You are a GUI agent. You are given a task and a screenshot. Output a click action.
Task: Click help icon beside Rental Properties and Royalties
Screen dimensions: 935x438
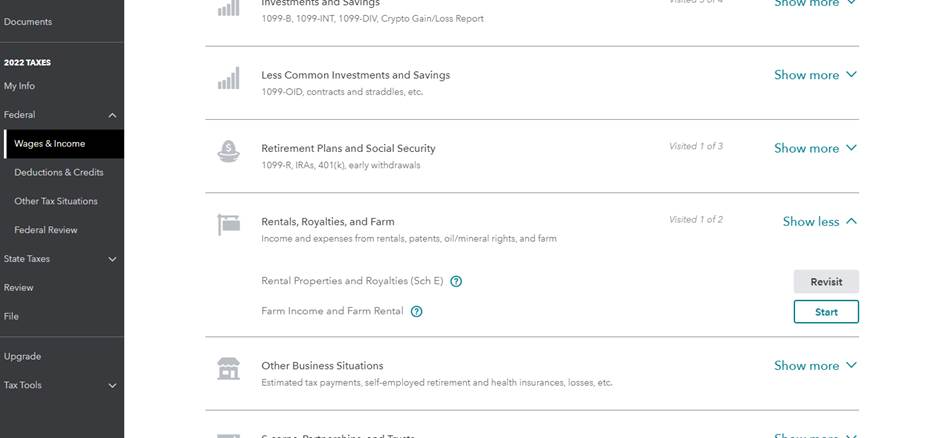click(x=456, y=281)
